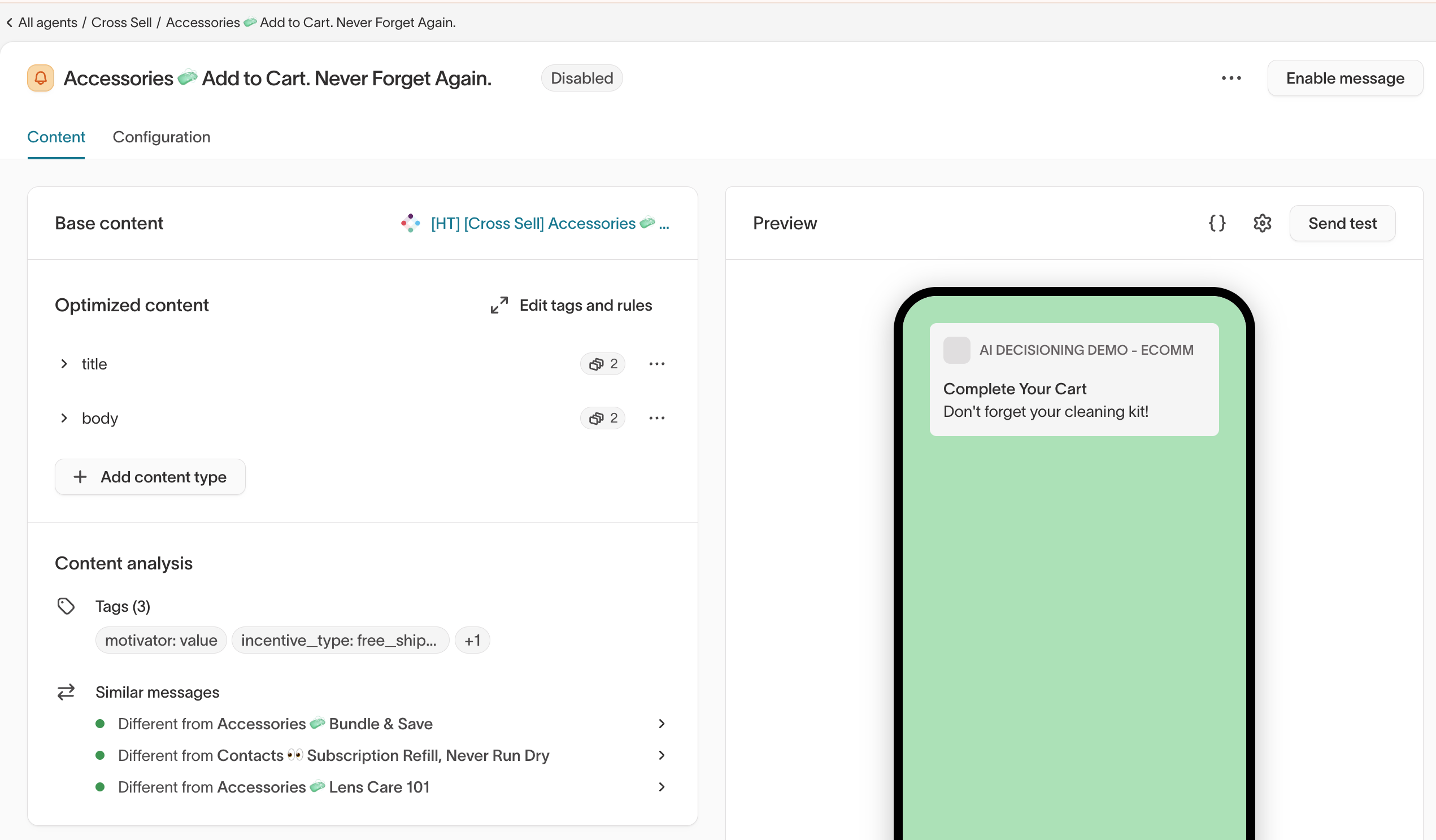This screenshot has height=840, width=1436.
Task: Select the Content tab
Action: [x=56, y=137]
